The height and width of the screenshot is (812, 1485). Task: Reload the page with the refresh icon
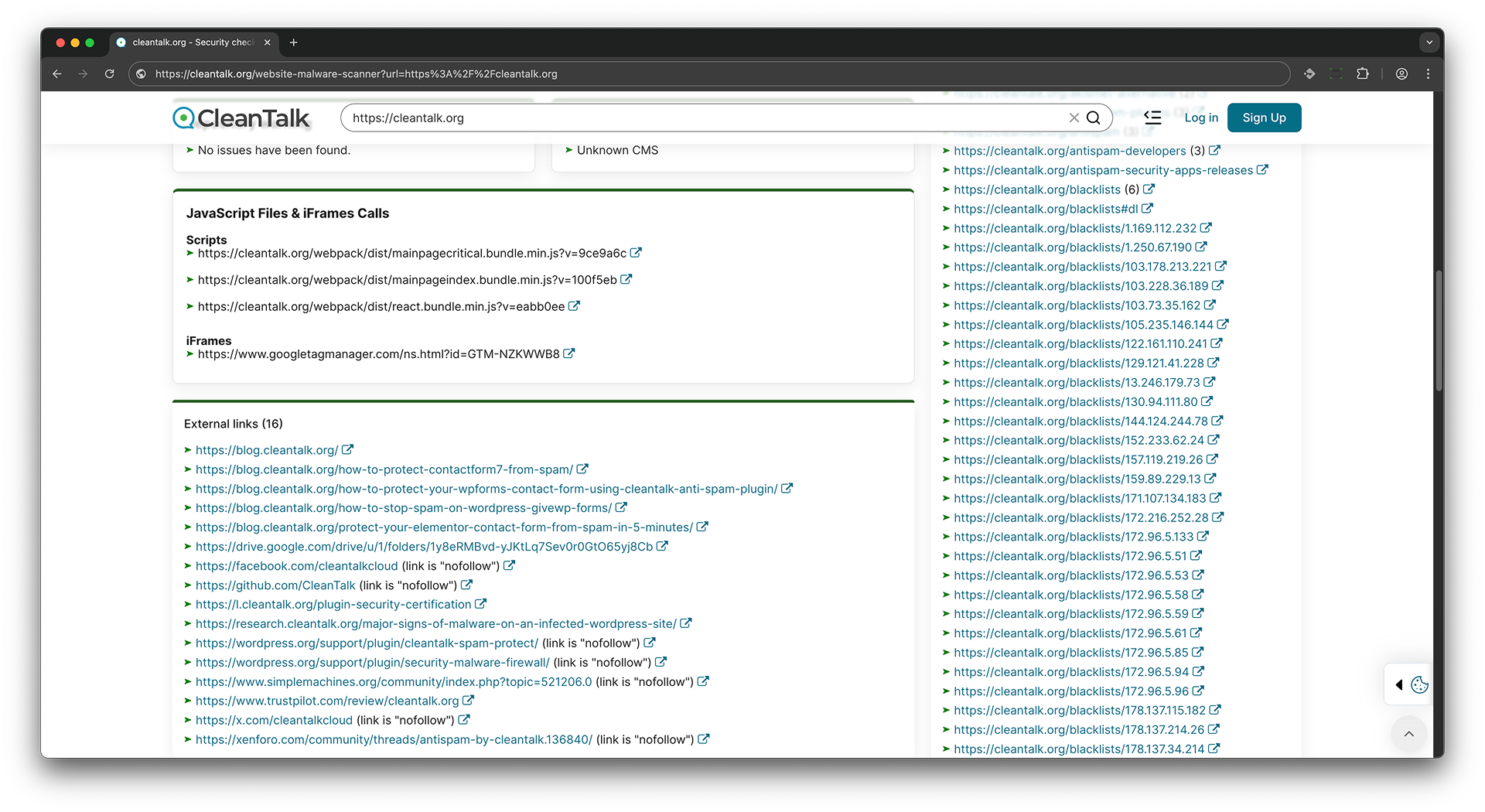click(x=110, y=73)
